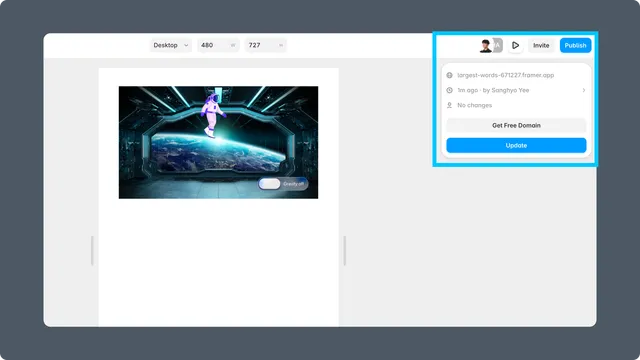Screen dimensions: 640x360
Task: Click the blue Update button
Action: click(516, 145)
